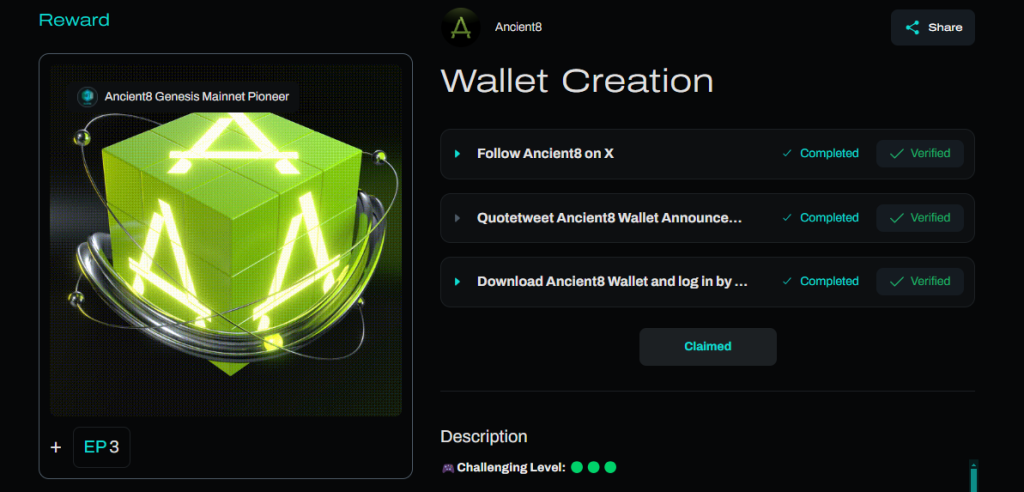The height and width of the screenshot is (492, 1024).
Task: Click the share icon in Share button
Action: pyautogui.click(x=912, y=27)
